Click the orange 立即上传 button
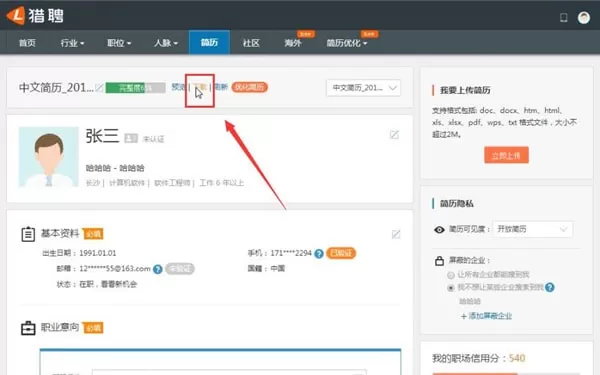Viewport: 600px width, 375px height. [x=506, y=155]
